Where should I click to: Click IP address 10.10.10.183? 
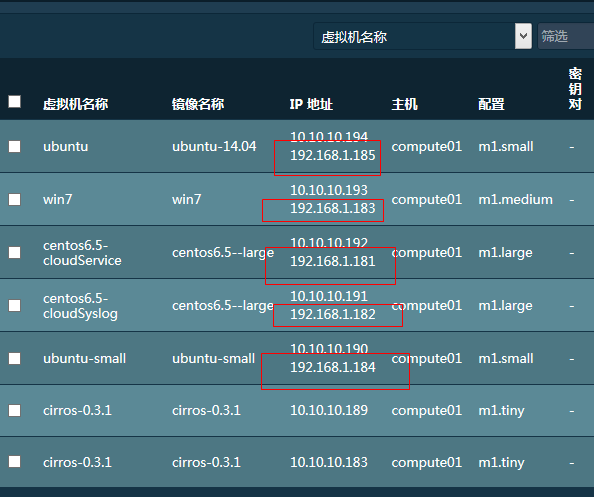[329, 462]
